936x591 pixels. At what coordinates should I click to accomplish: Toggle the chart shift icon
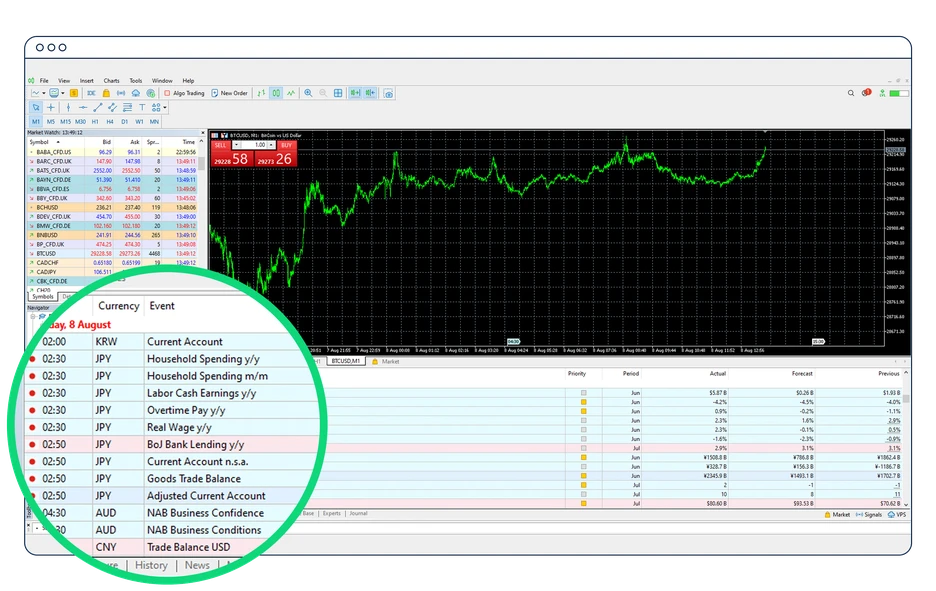(x=371, y=93)
